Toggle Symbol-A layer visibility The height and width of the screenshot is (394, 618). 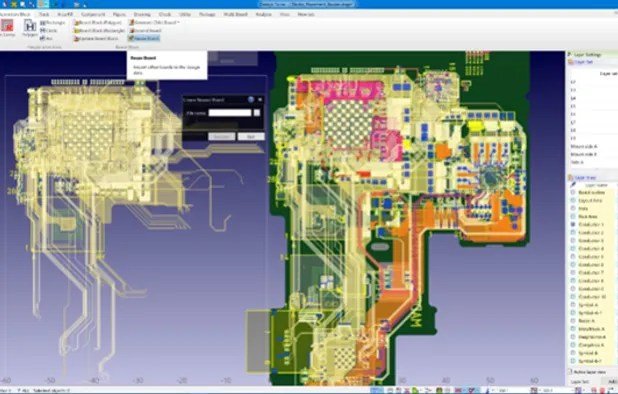coord(573,305)
